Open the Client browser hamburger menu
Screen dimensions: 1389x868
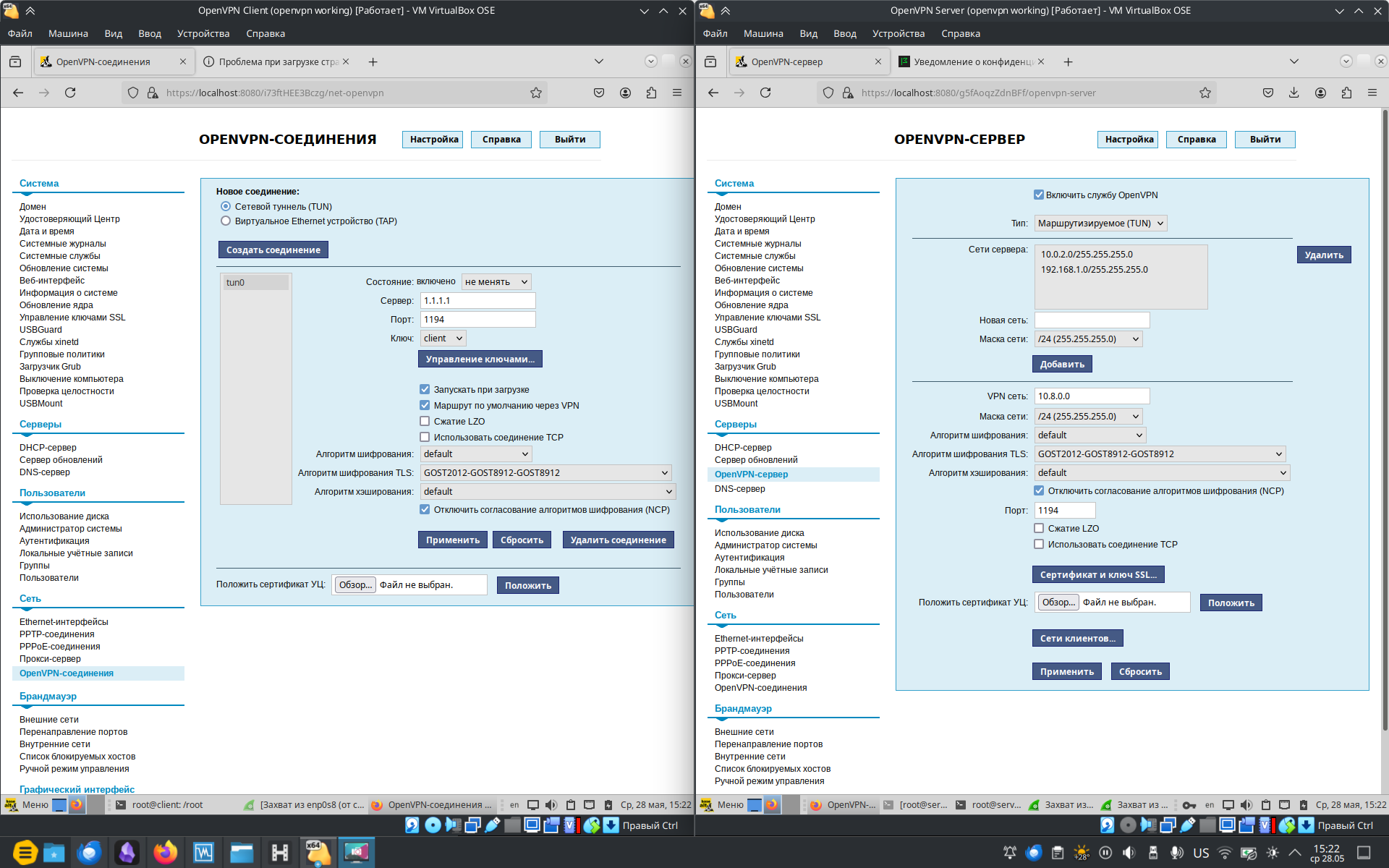(x=677, y=93)
